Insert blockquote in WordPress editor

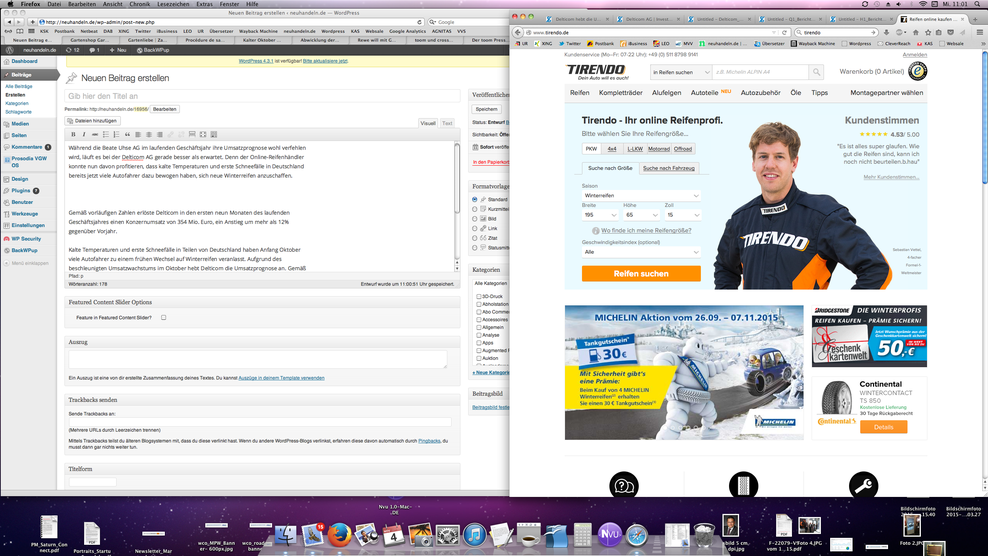point(127,134)
